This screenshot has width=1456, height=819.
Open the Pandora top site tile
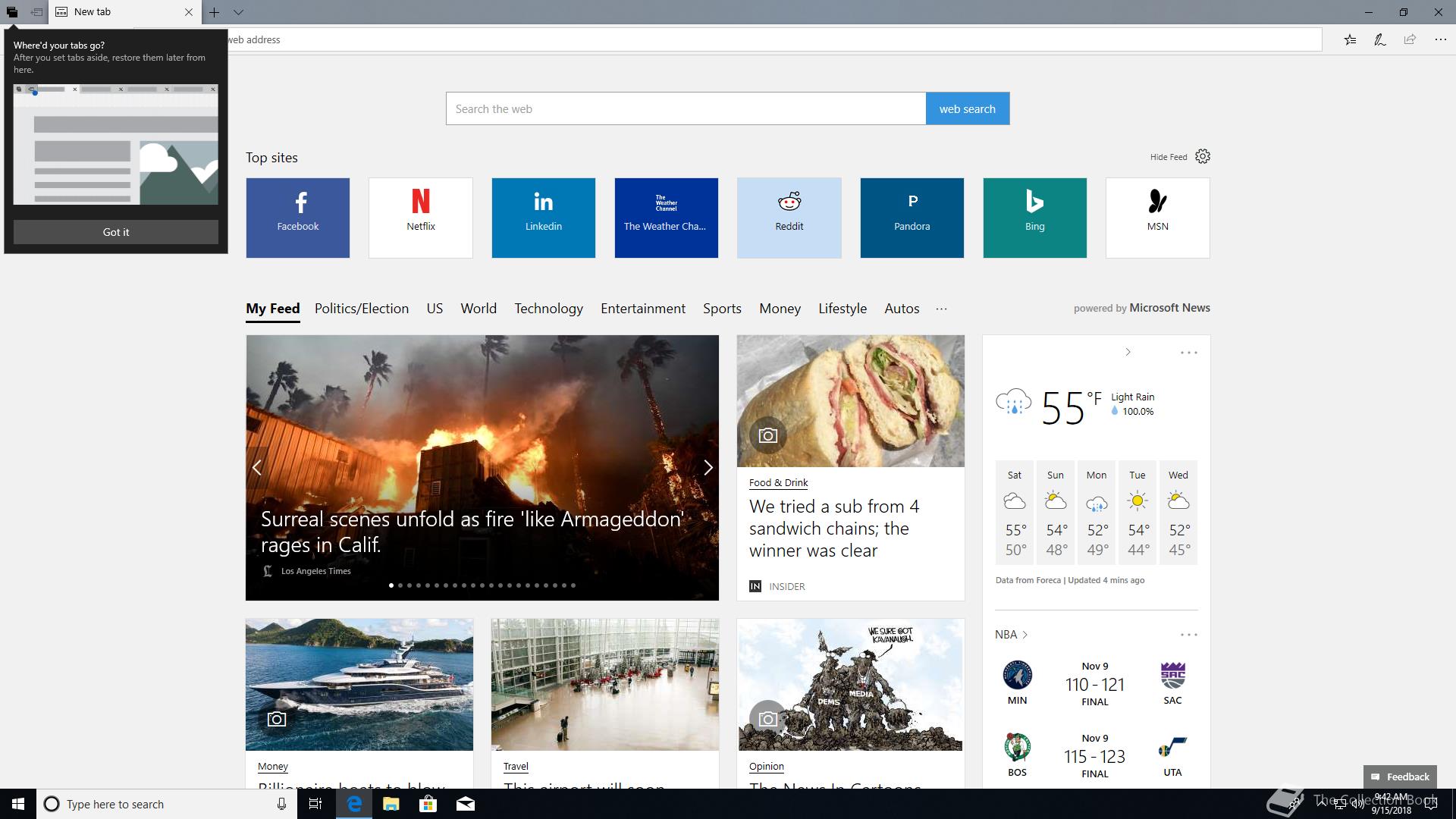click(912, 218)
